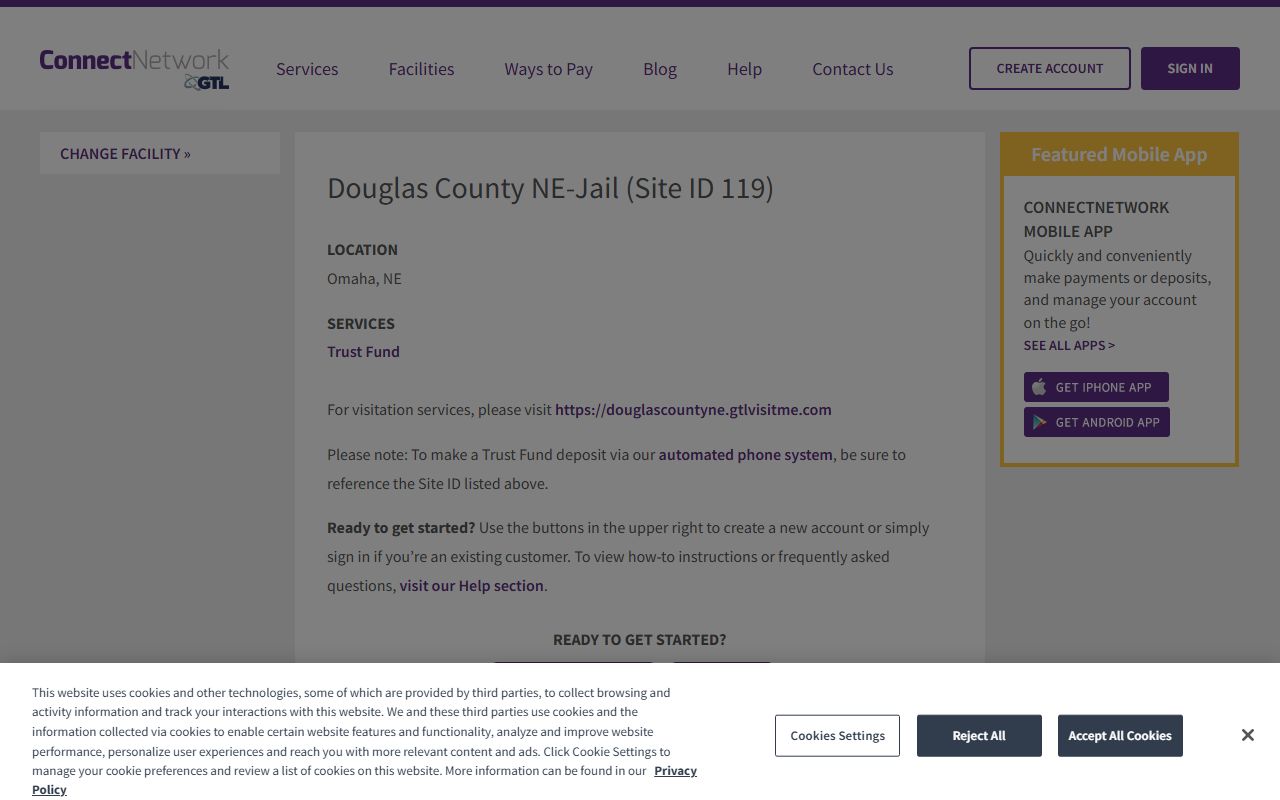Click the Douglas County NE-Jail heading
Image resolution: width=1280 pixels, height=800 pixels.
[550, 188]
